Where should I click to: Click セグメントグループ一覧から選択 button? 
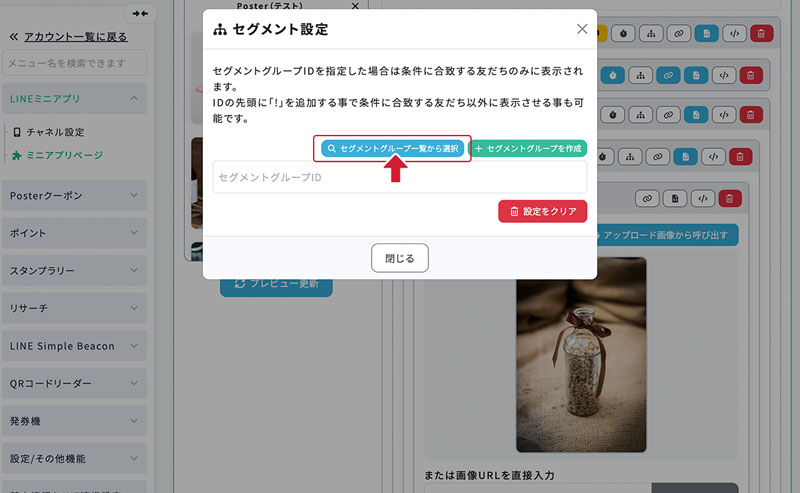coord(392,148)
